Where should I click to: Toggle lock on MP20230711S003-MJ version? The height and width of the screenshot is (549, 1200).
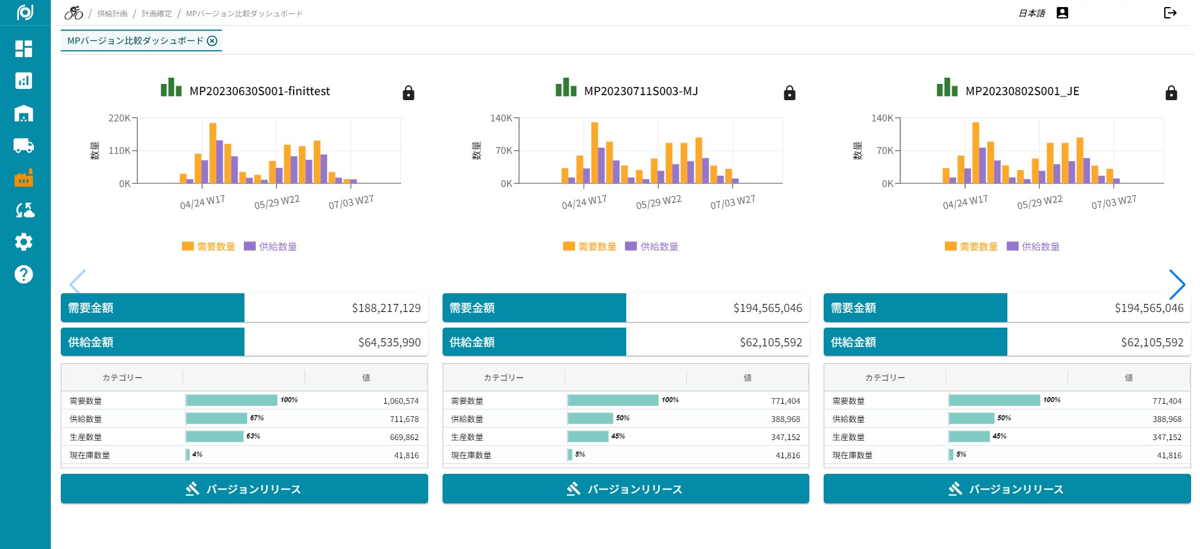[789, 93]
